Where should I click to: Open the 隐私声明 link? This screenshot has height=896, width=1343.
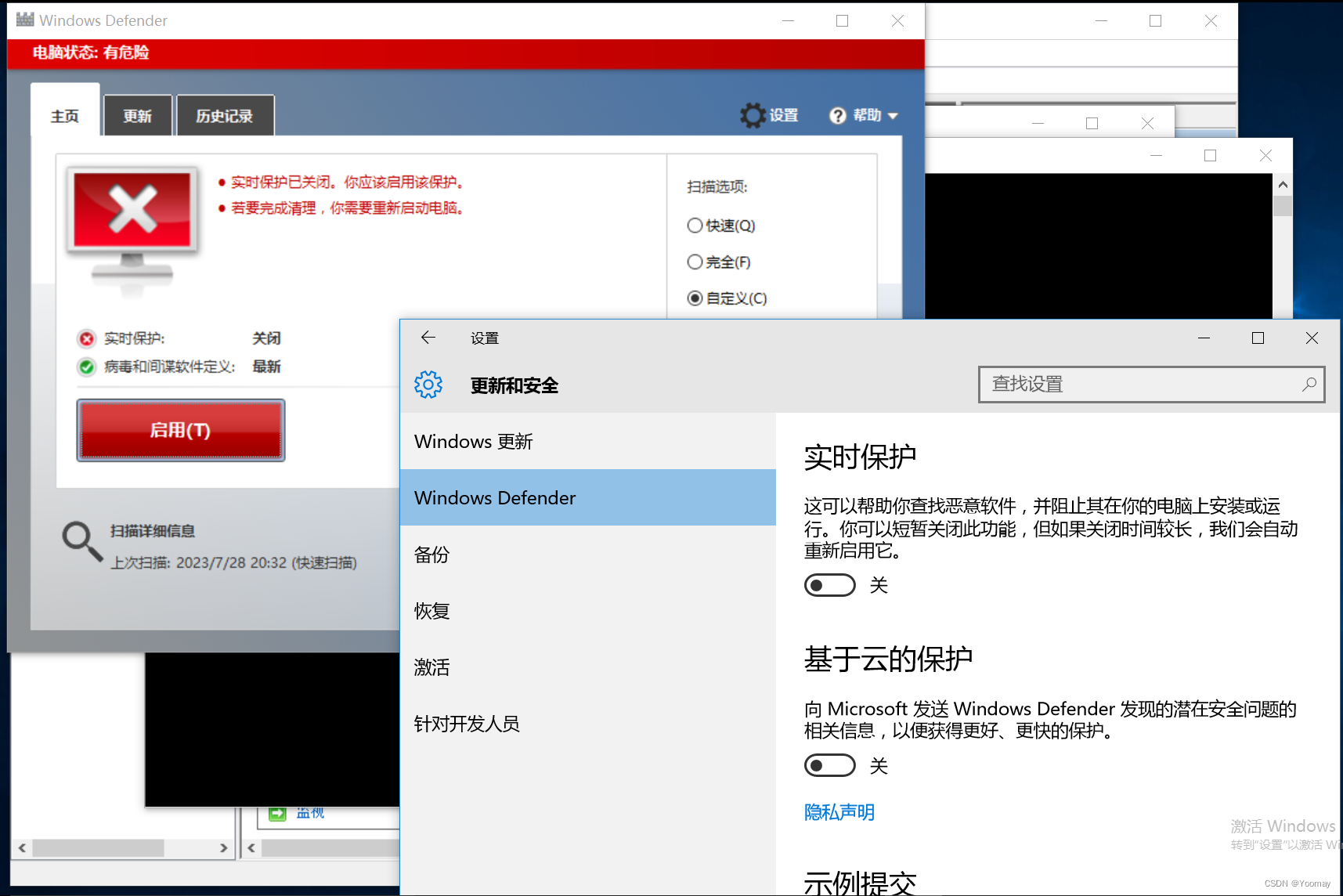point(839,812)
